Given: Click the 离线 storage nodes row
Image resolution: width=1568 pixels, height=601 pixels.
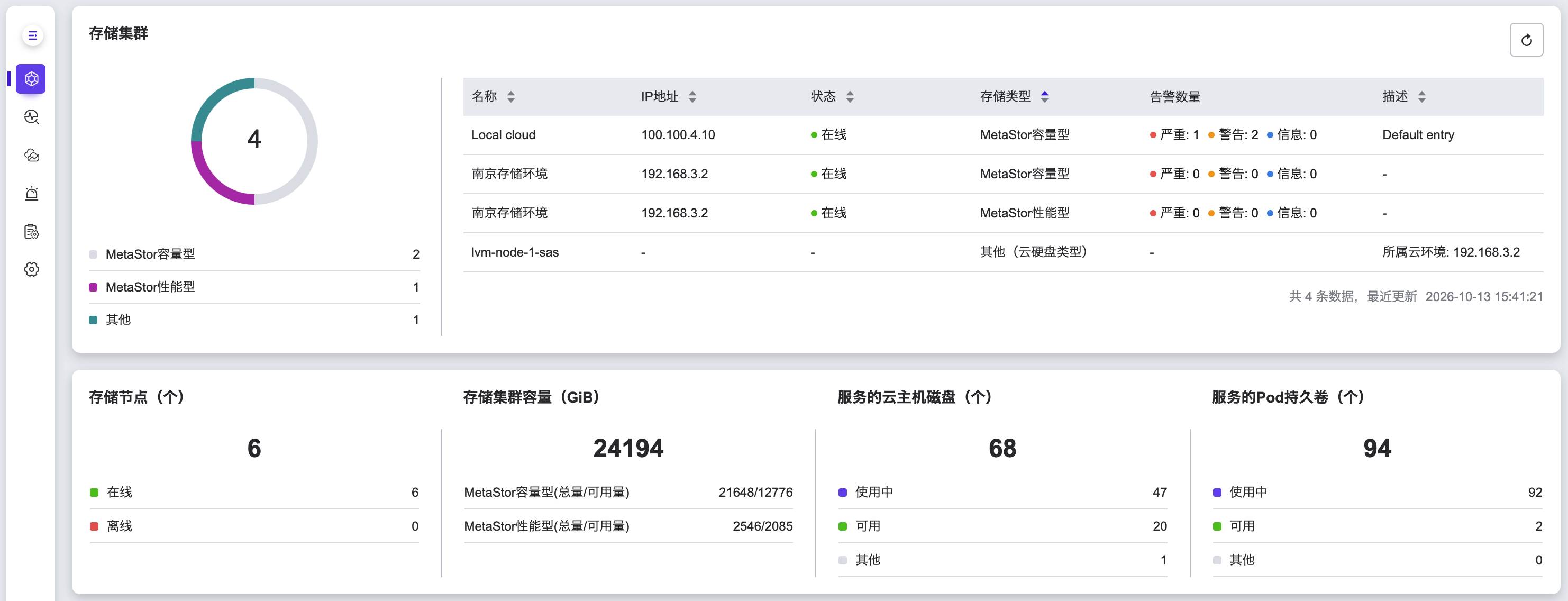Looking at the screenshot, I should (254, 526).
